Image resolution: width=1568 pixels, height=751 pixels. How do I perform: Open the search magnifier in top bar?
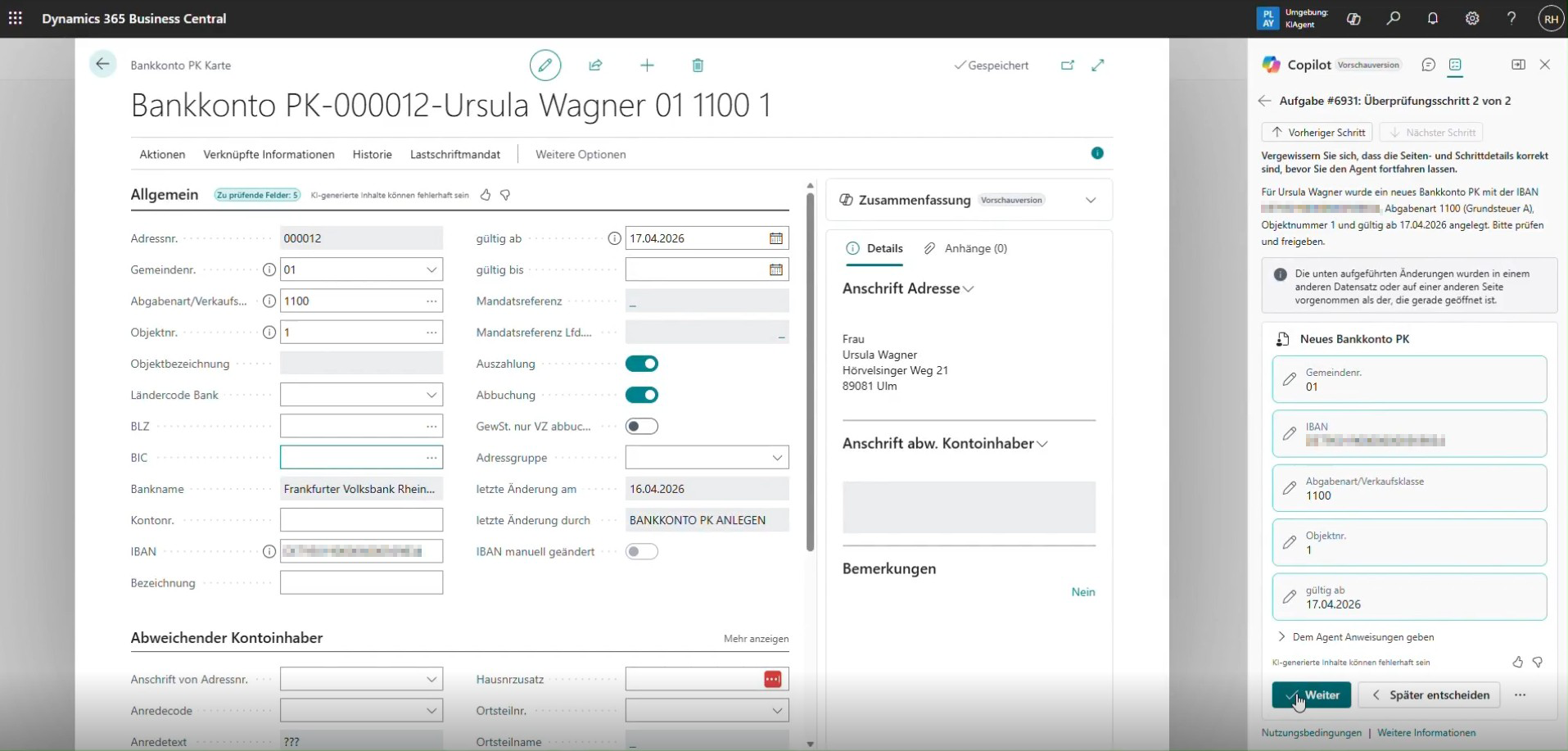coord(1393,19)
